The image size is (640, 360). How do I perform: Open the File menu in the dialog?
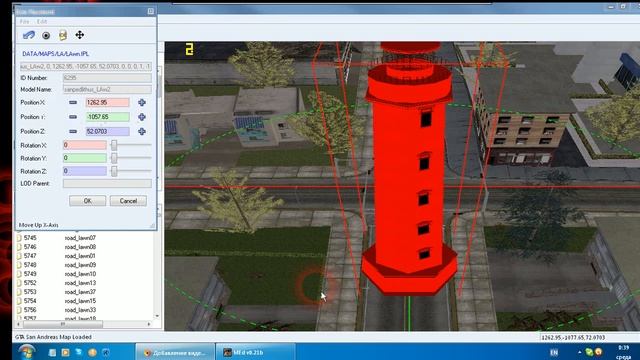(x=24, y=21)
